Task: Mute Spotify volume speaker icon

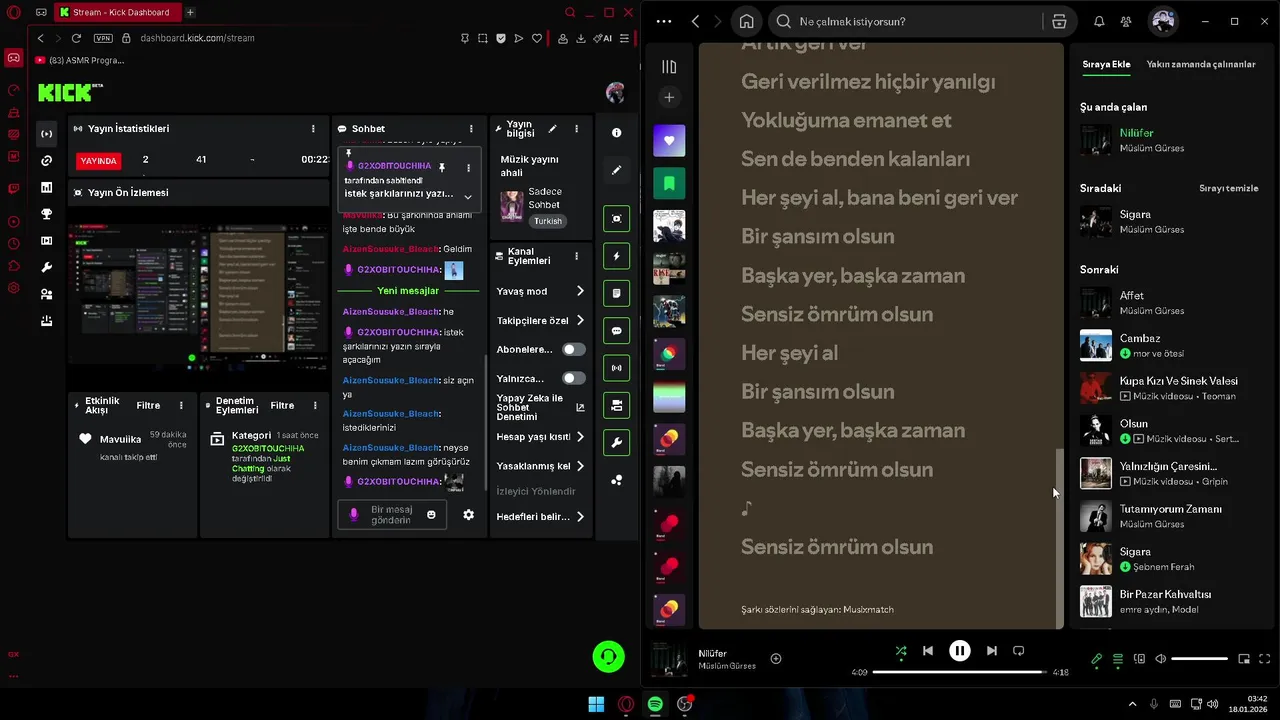Action: pos(1160,659)
